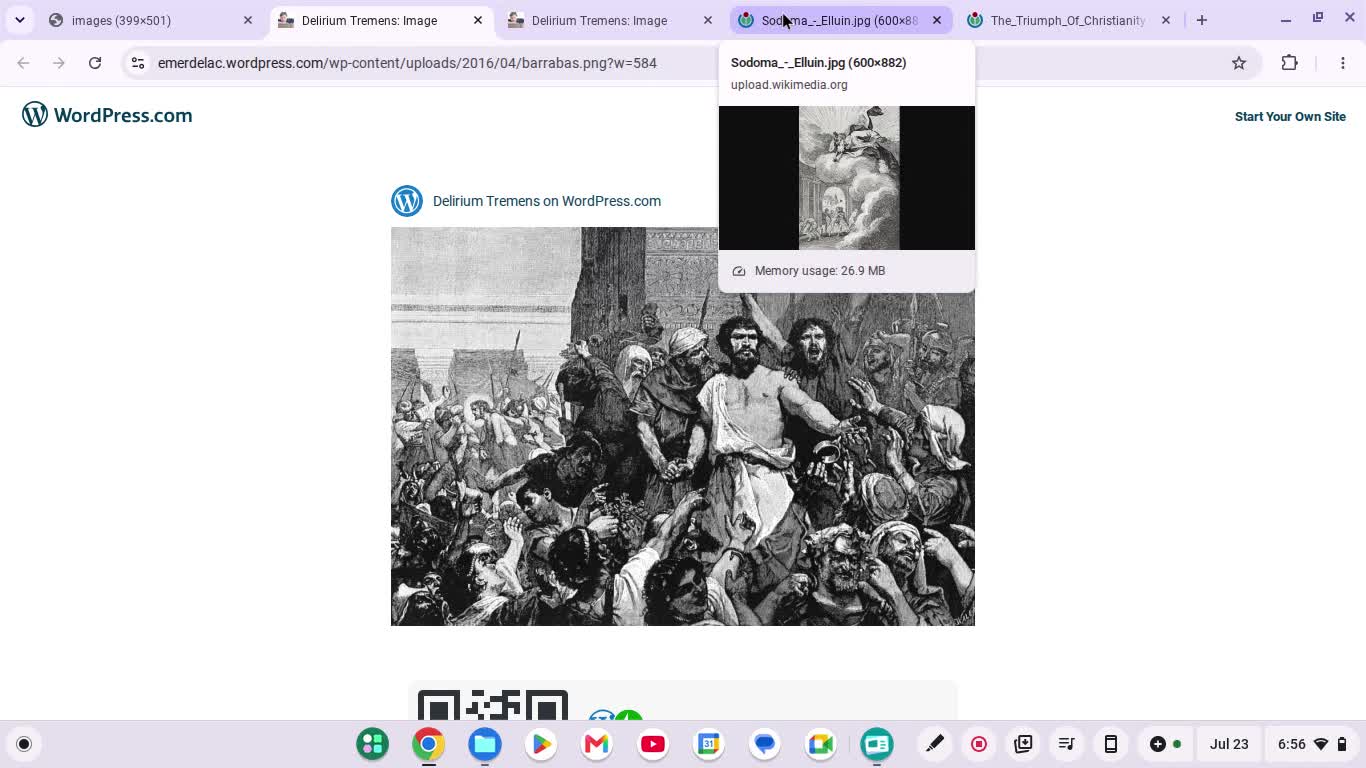This screenshot has width=1366, height=768.
Task: Bookmark this page with the star icon
Action: [1239, 63]
